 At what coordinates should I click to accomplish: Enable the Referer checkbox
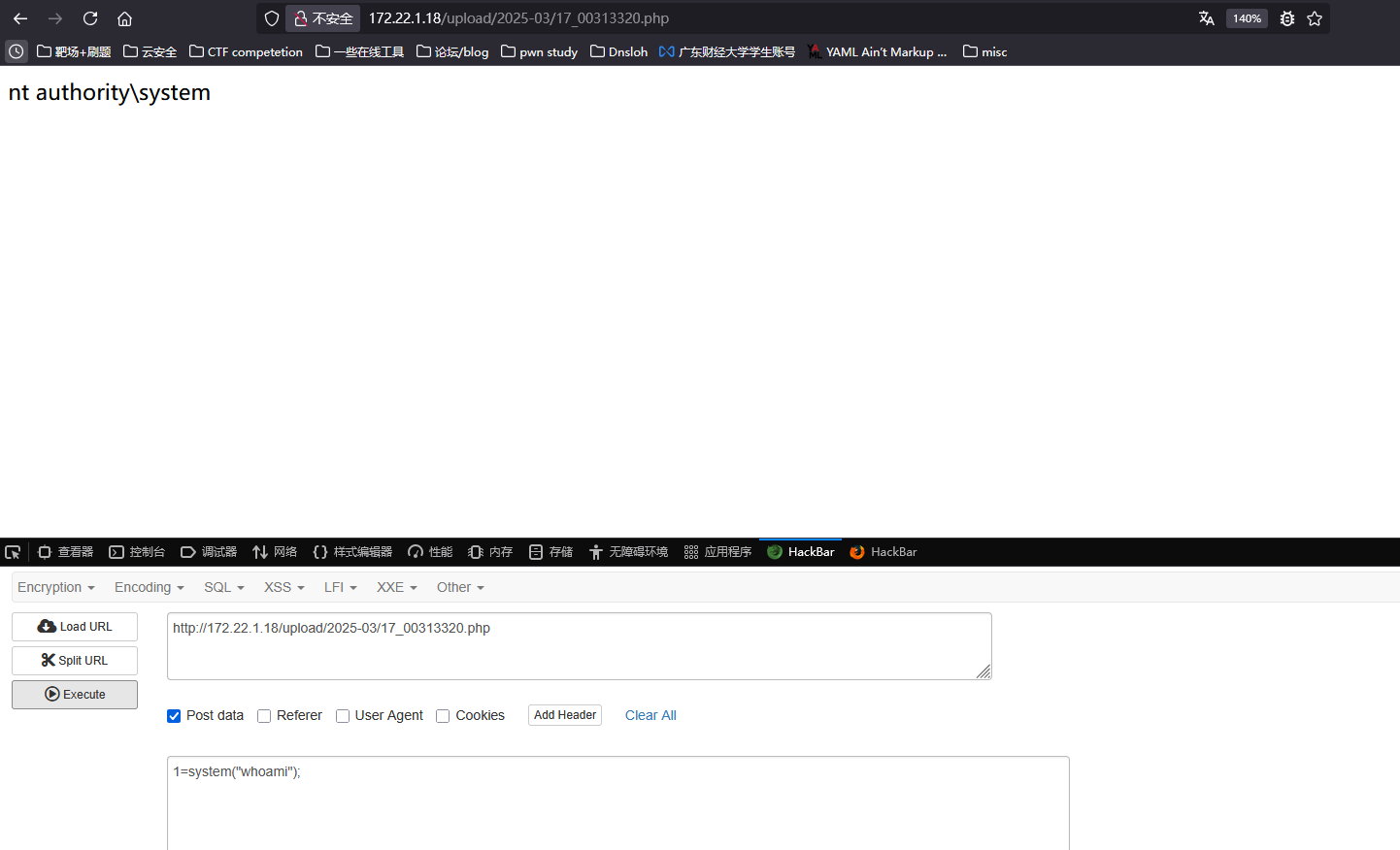tap(264, 716)
